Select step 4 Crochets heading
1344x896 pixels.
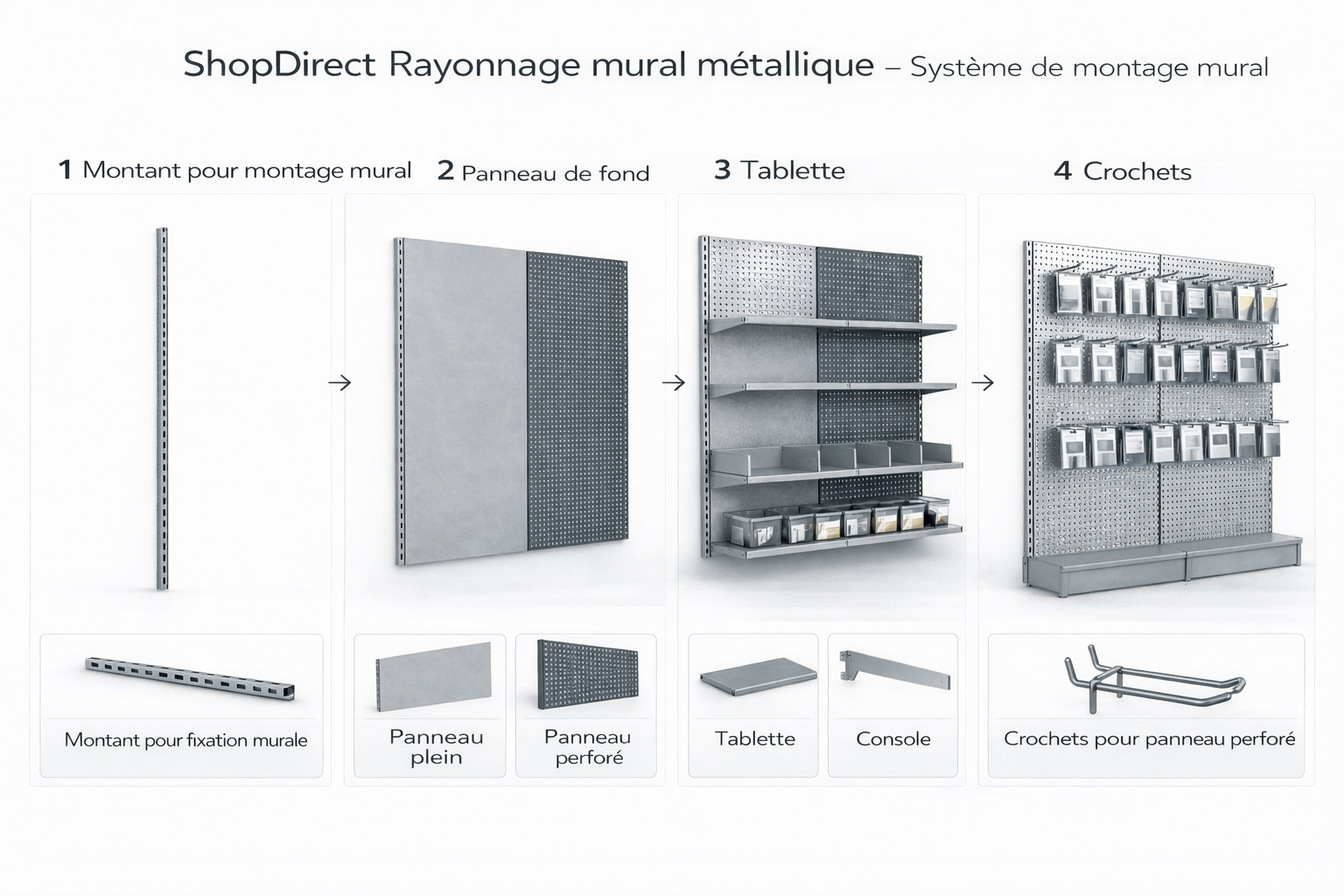click(x=1123, y=171)
